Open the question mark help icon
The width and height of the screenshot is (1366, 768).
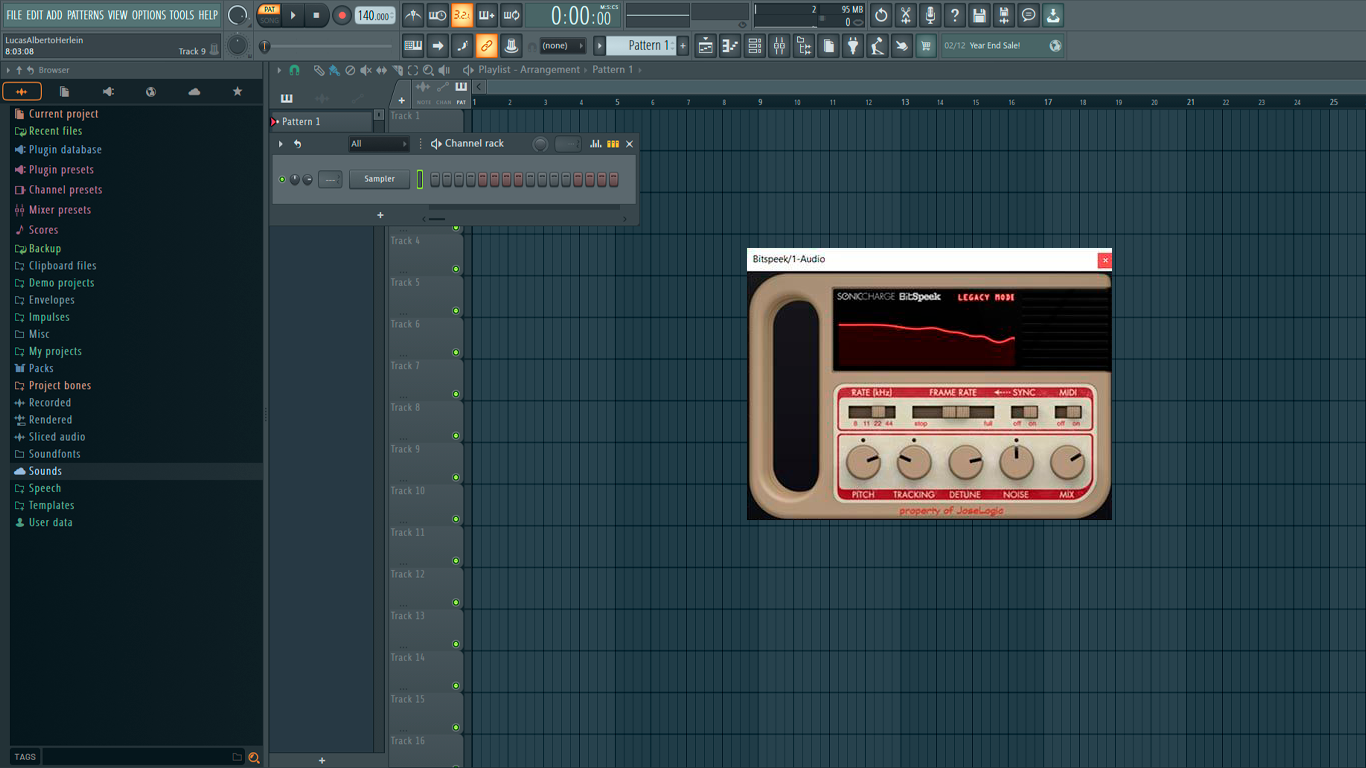coord(955,15)
